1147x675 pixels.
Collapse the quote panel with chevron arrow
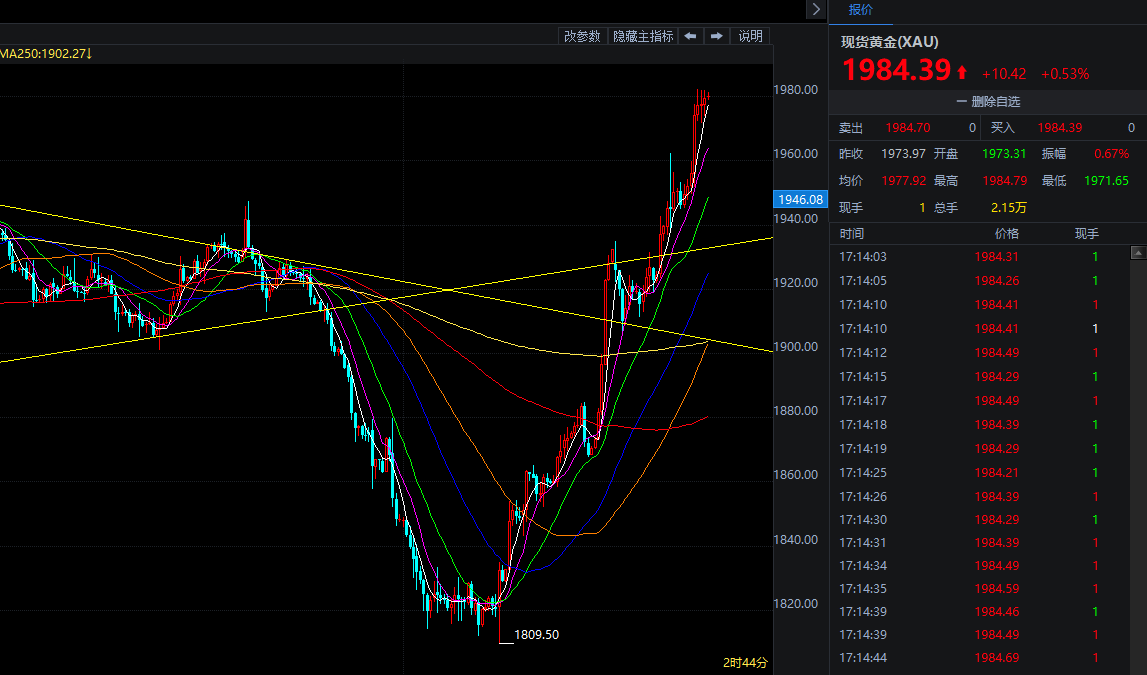pyautogui.click(x=816, y=10)
